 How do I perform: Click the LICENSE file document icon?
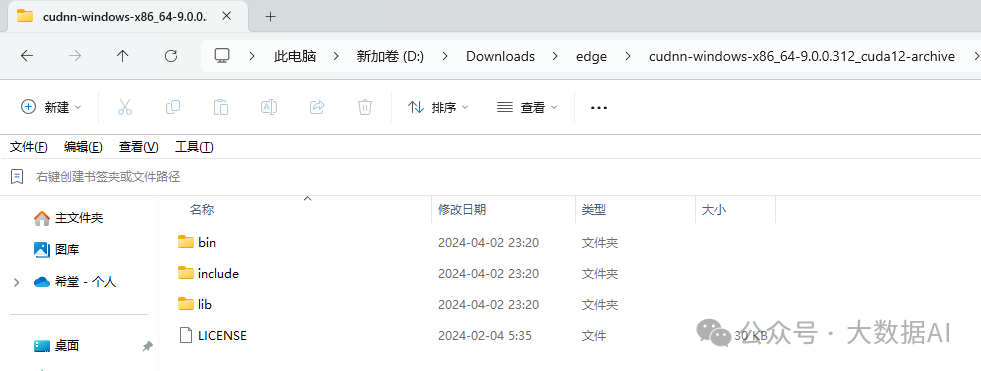(x=186, y=335)
